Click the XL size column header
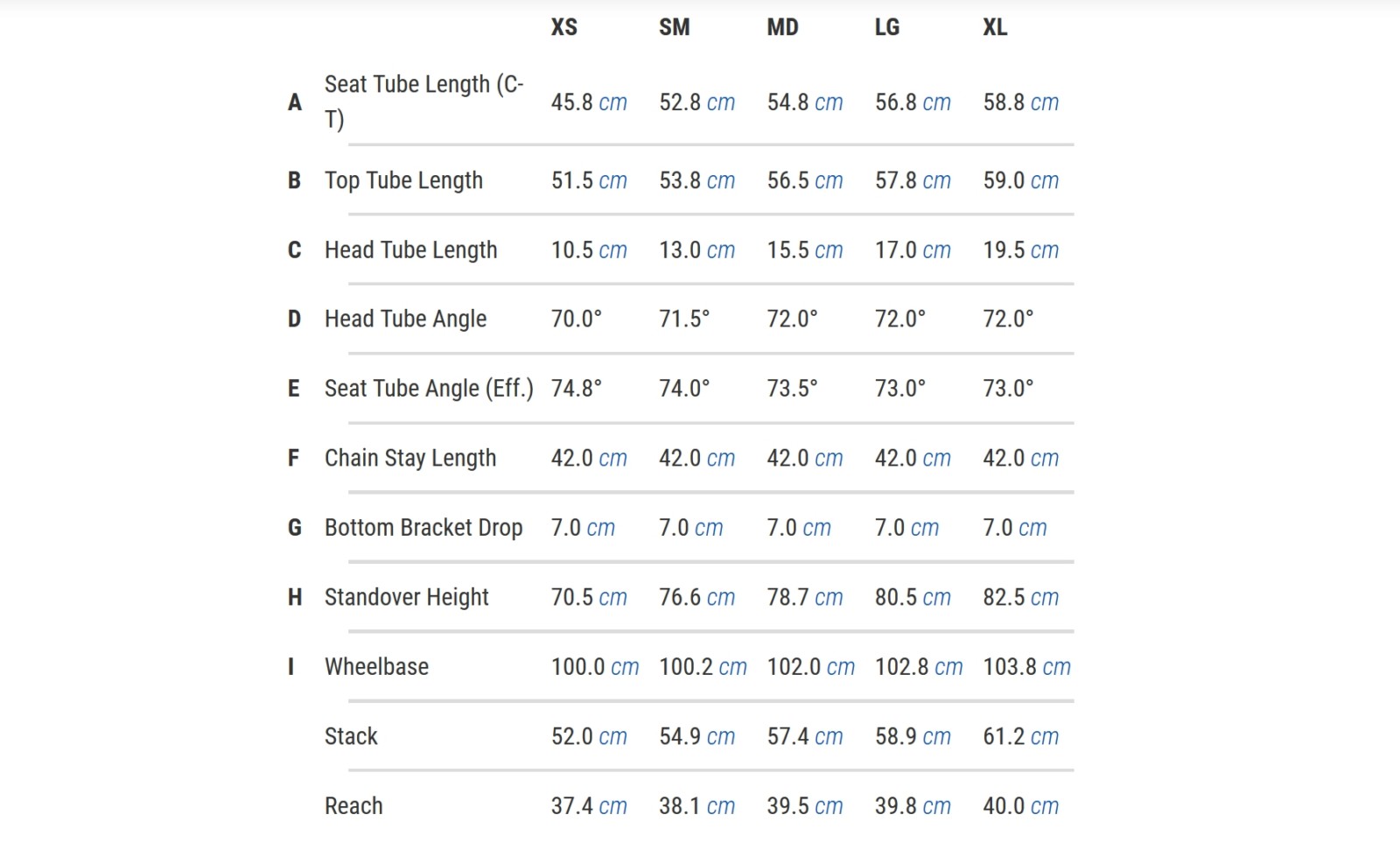 coord(995,27)
